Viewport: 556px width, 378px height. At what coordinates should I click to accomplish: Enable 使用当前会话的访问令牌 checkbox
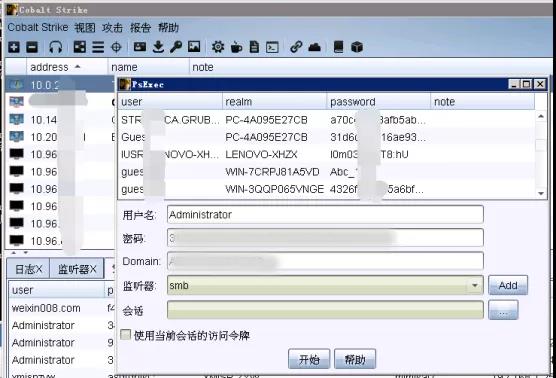click(x=126, y=334)
